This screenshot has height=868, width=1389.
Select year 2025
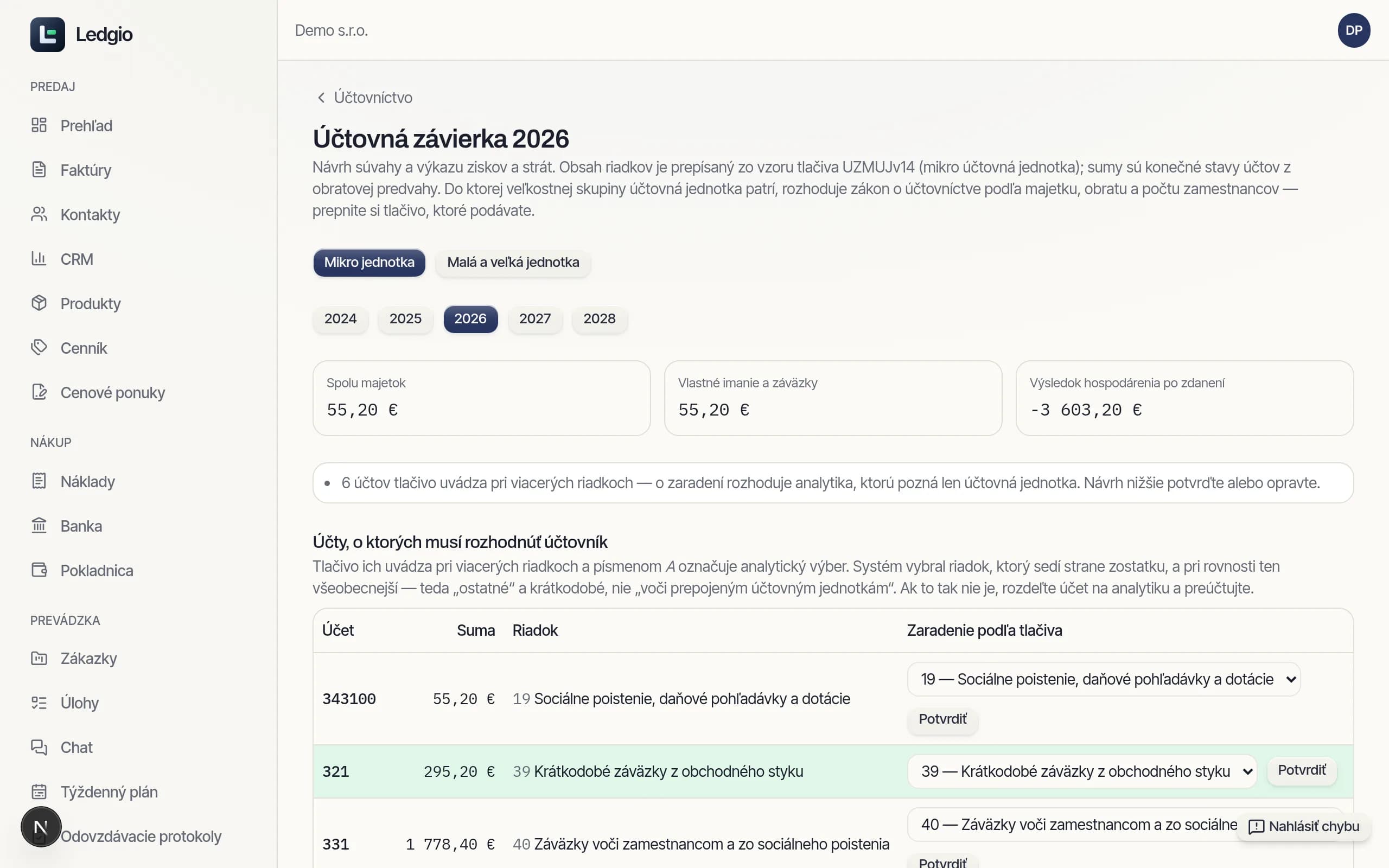(405, 318)
